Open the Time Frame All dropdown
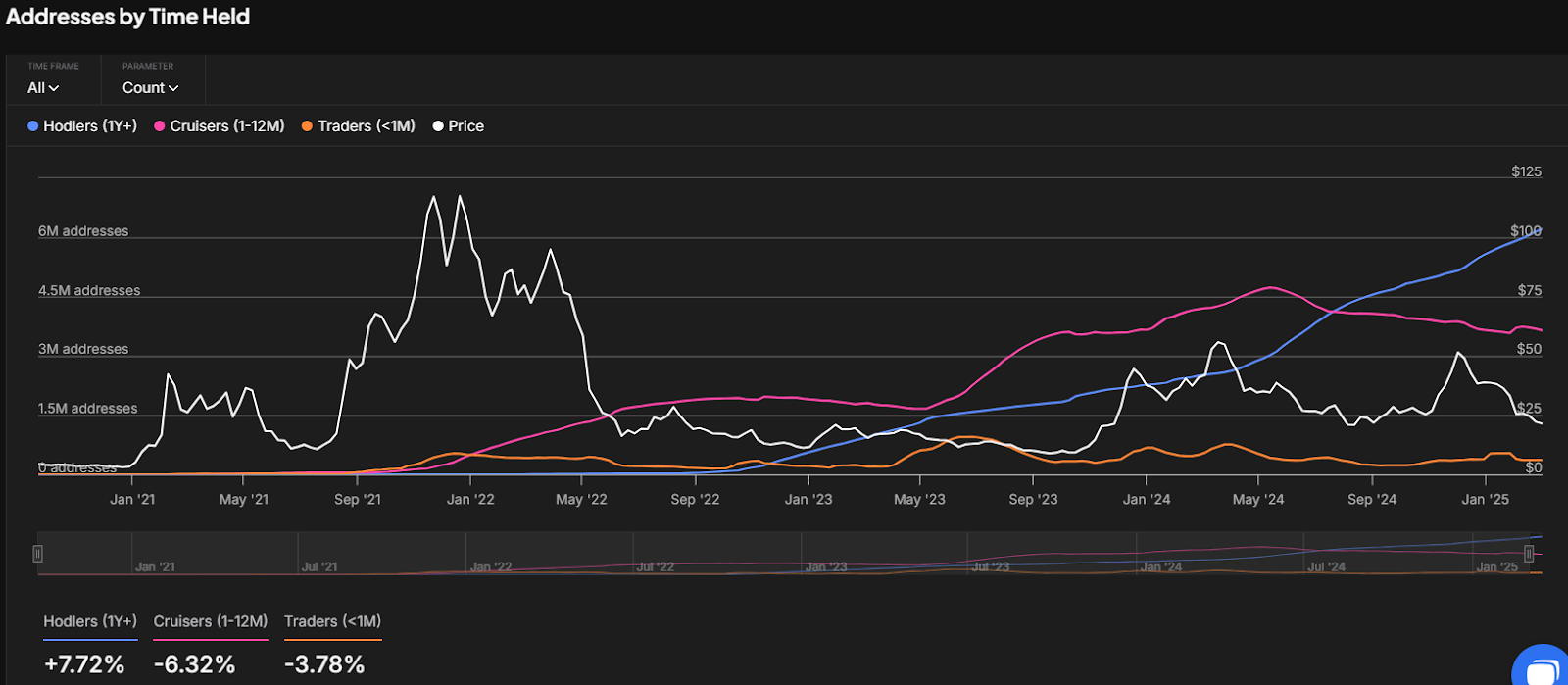This screenshot has height=685, width=1568. 43,88
